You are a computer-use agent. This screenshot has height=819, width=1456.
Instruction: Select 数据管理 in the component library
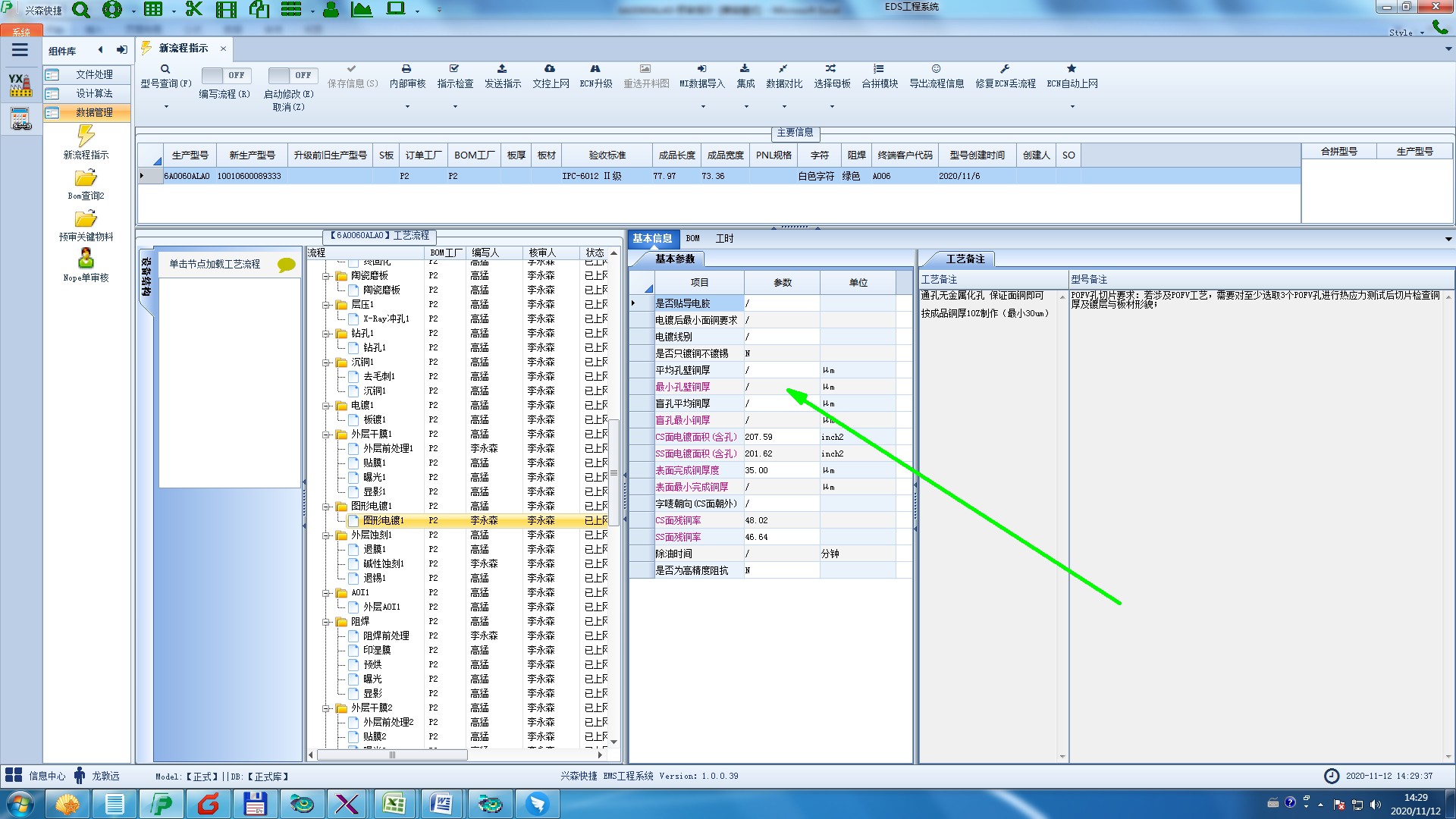tap(94, 112)
